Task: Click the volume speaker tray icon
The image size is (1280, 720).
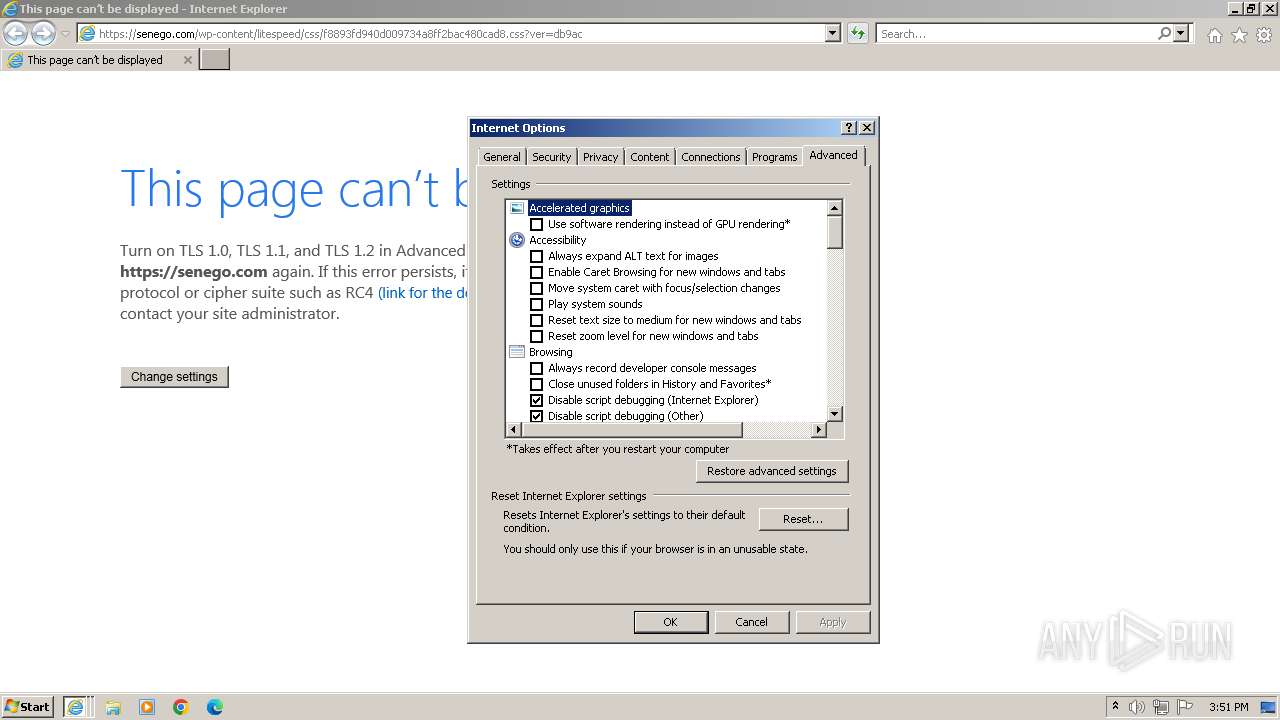Action: 1137,707
